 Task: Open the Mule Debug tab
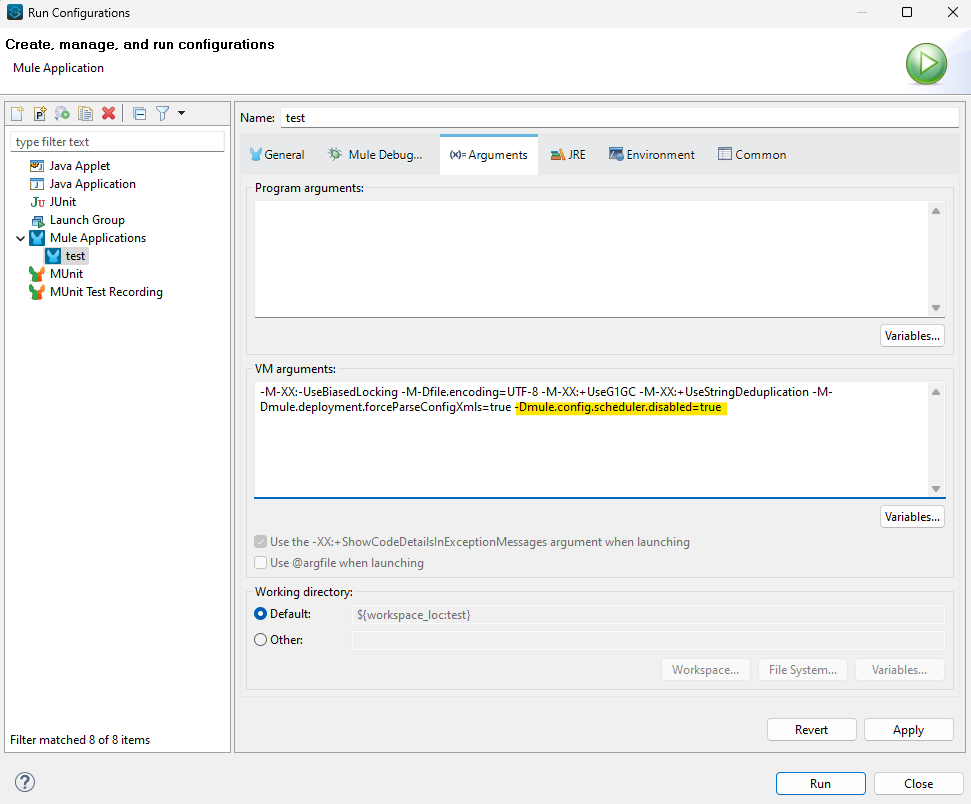[375, 155]
